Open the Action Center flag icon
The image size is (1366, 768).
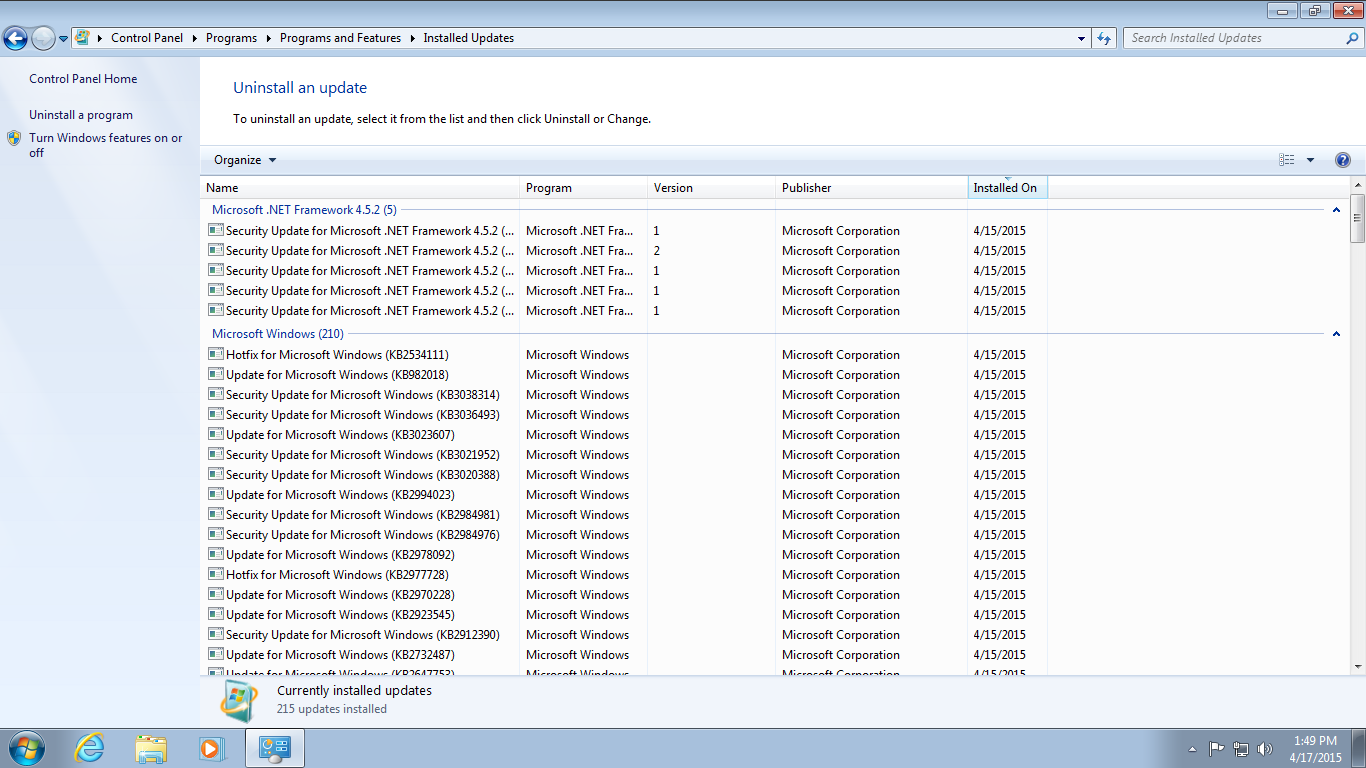click(x=1217, y=748)
